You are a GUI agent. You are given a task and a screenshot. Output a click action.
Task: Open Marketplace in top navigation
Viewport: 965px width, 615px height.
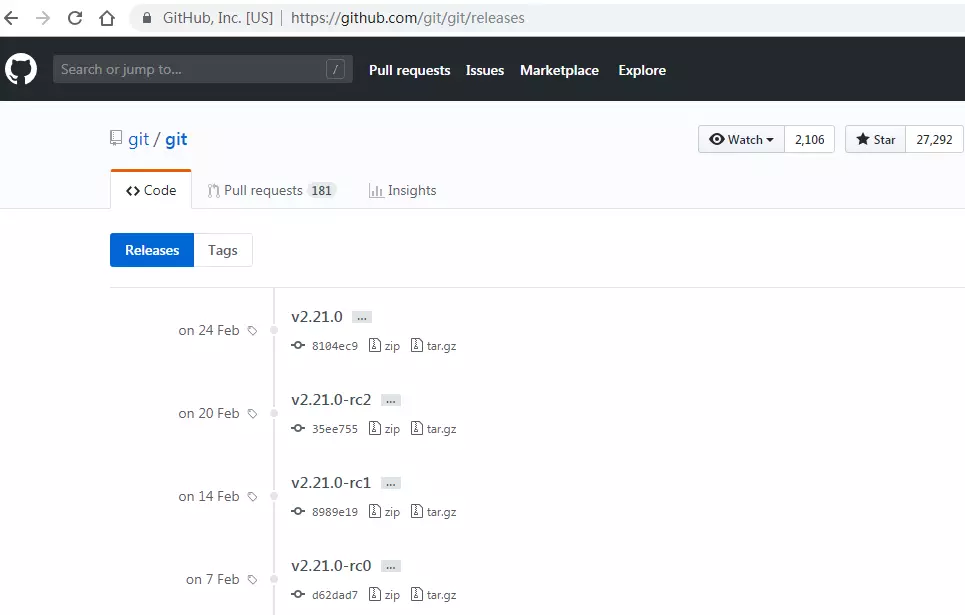(559, 70)
